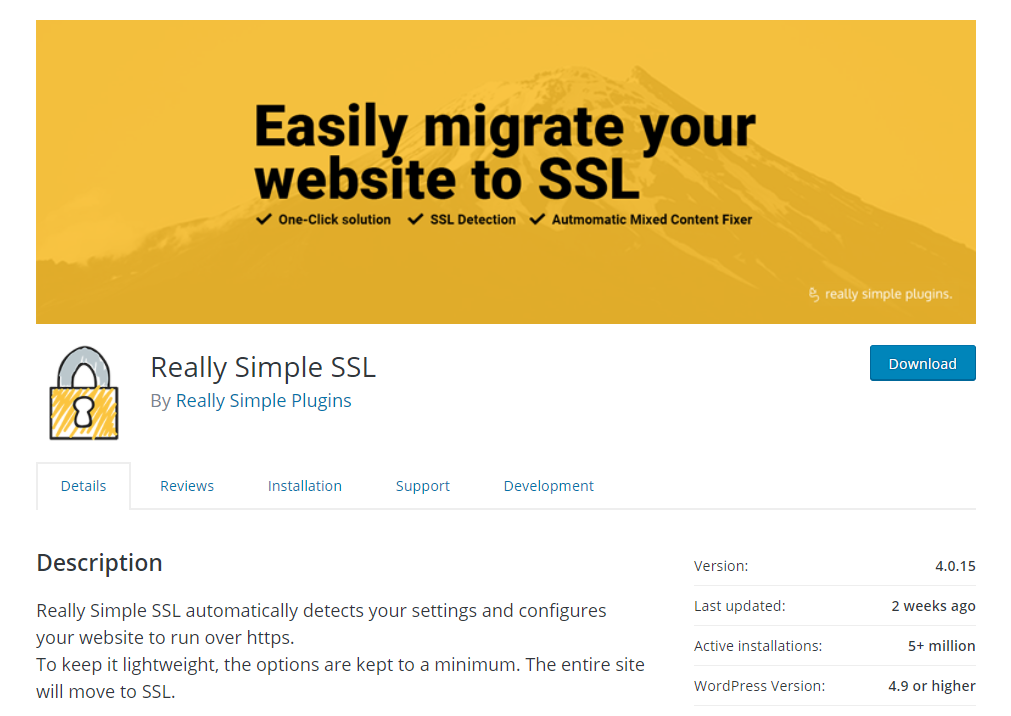Click description line 'To keep it lightweight'
Viewport: 1011px width, 716px height.
(x=340, y=664)
